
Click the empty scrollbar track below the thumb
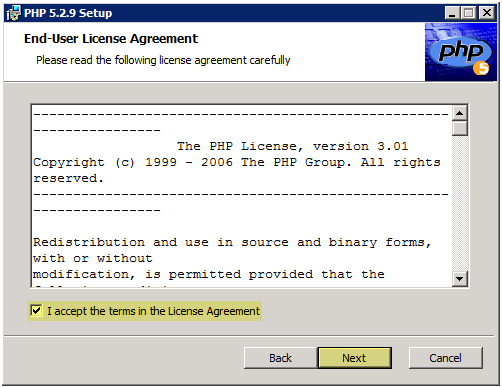[x=460, y=203]
